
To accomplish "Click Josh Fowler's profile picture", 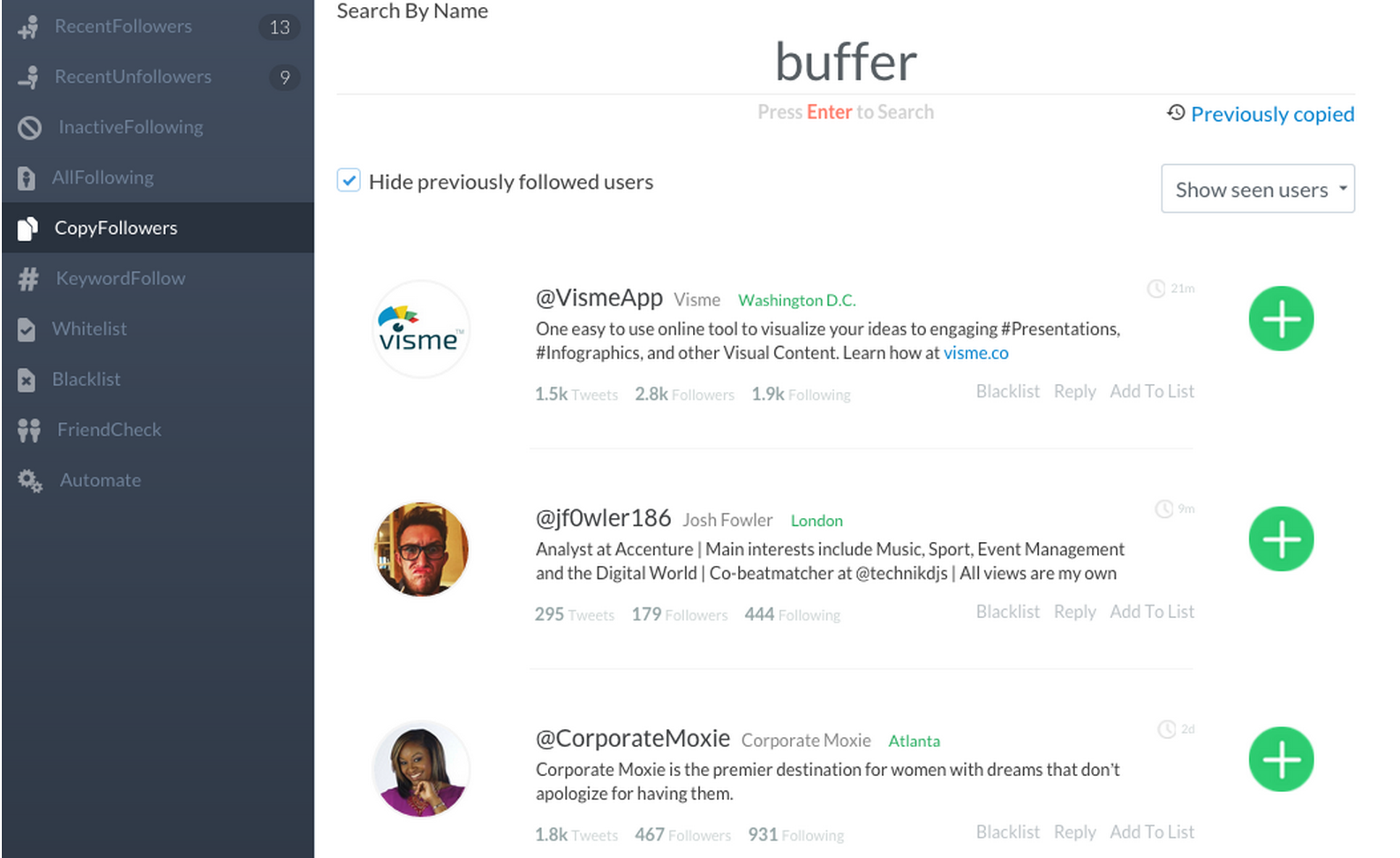I will [421, 549].
